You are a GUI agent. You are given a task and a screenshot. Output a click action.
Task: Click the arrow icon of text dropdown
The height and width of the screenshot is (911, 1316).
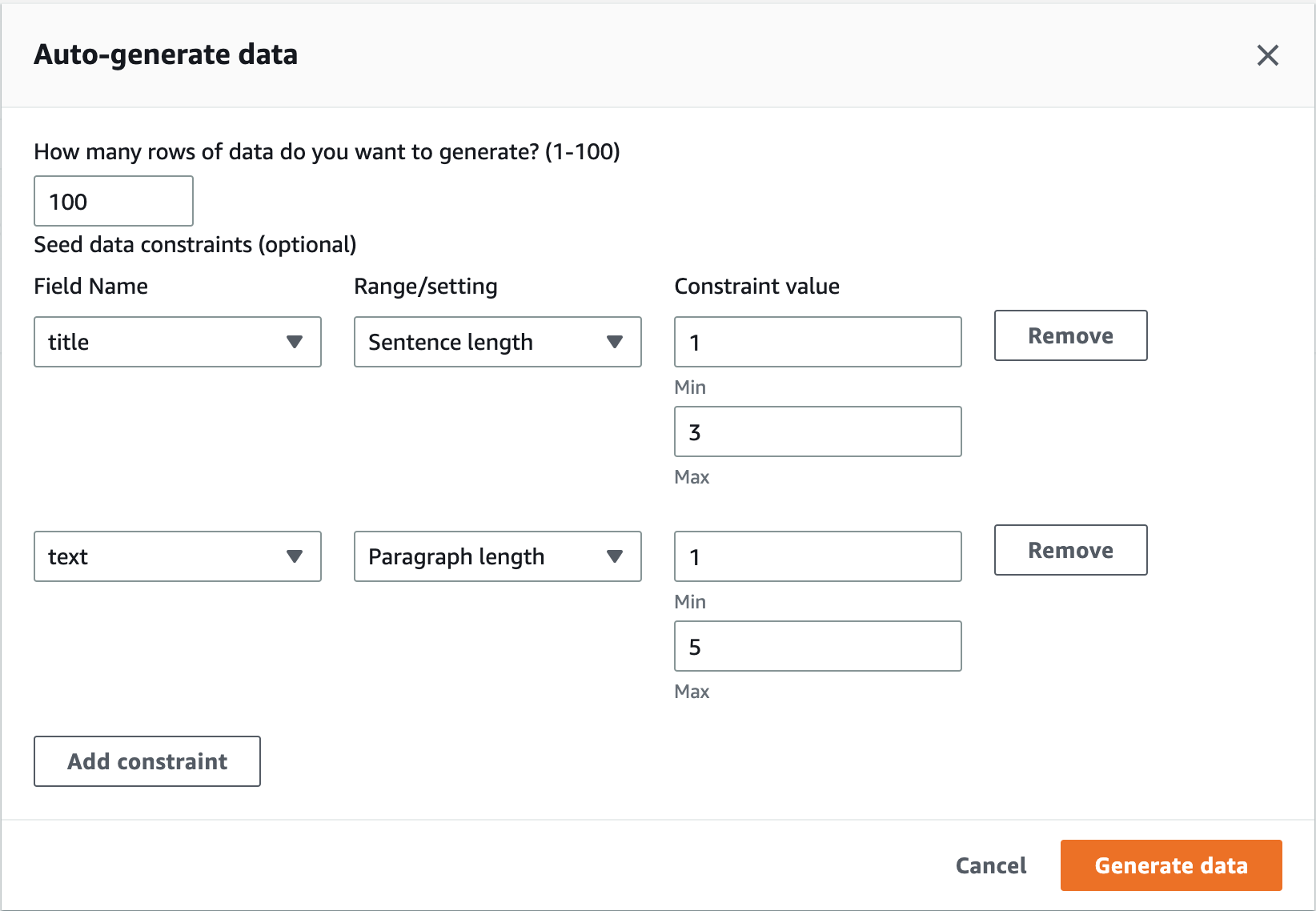coord(295,556)
